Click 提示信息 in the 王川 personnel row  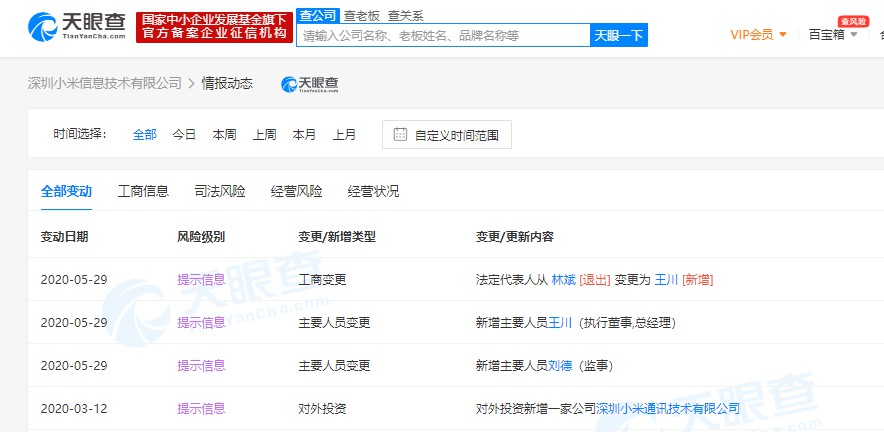click(x=201, y=323)
